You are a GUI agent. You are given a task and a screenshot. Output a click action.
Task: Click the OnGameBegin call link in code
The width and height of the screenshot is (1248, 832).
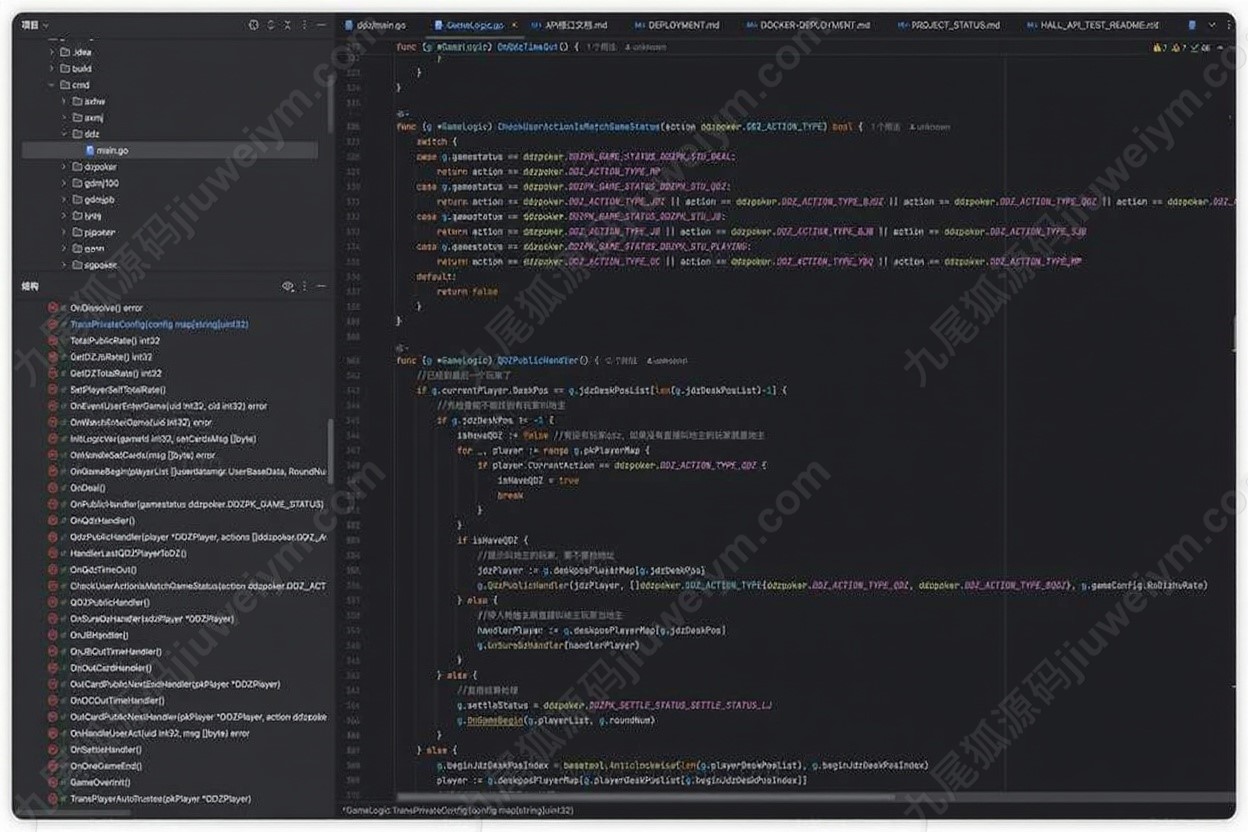[497, 720]
